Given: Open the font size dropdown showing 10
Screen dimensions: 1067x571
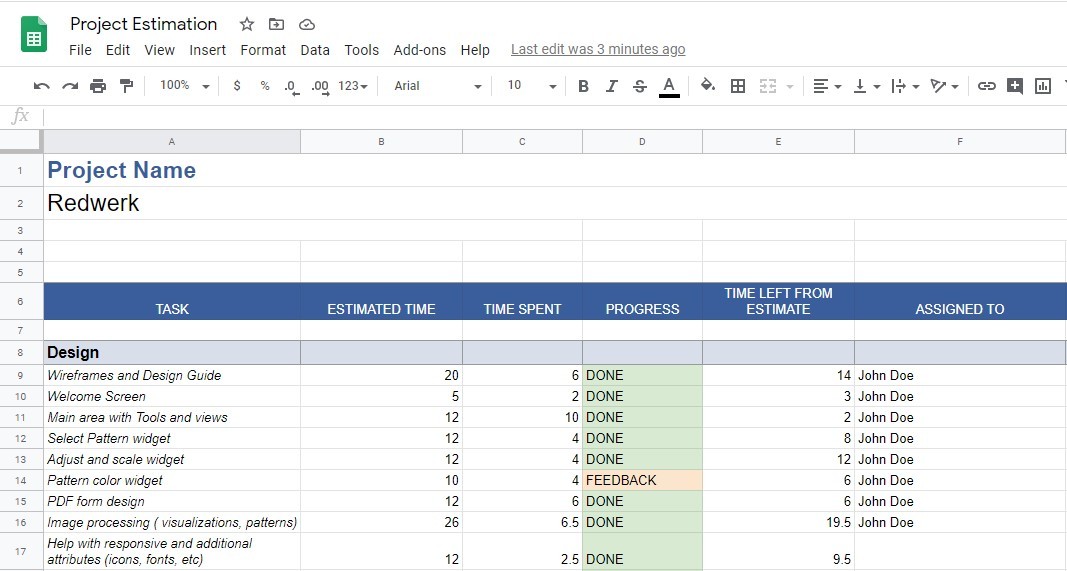Looking at the screenshot, I should tap(531, 86).
